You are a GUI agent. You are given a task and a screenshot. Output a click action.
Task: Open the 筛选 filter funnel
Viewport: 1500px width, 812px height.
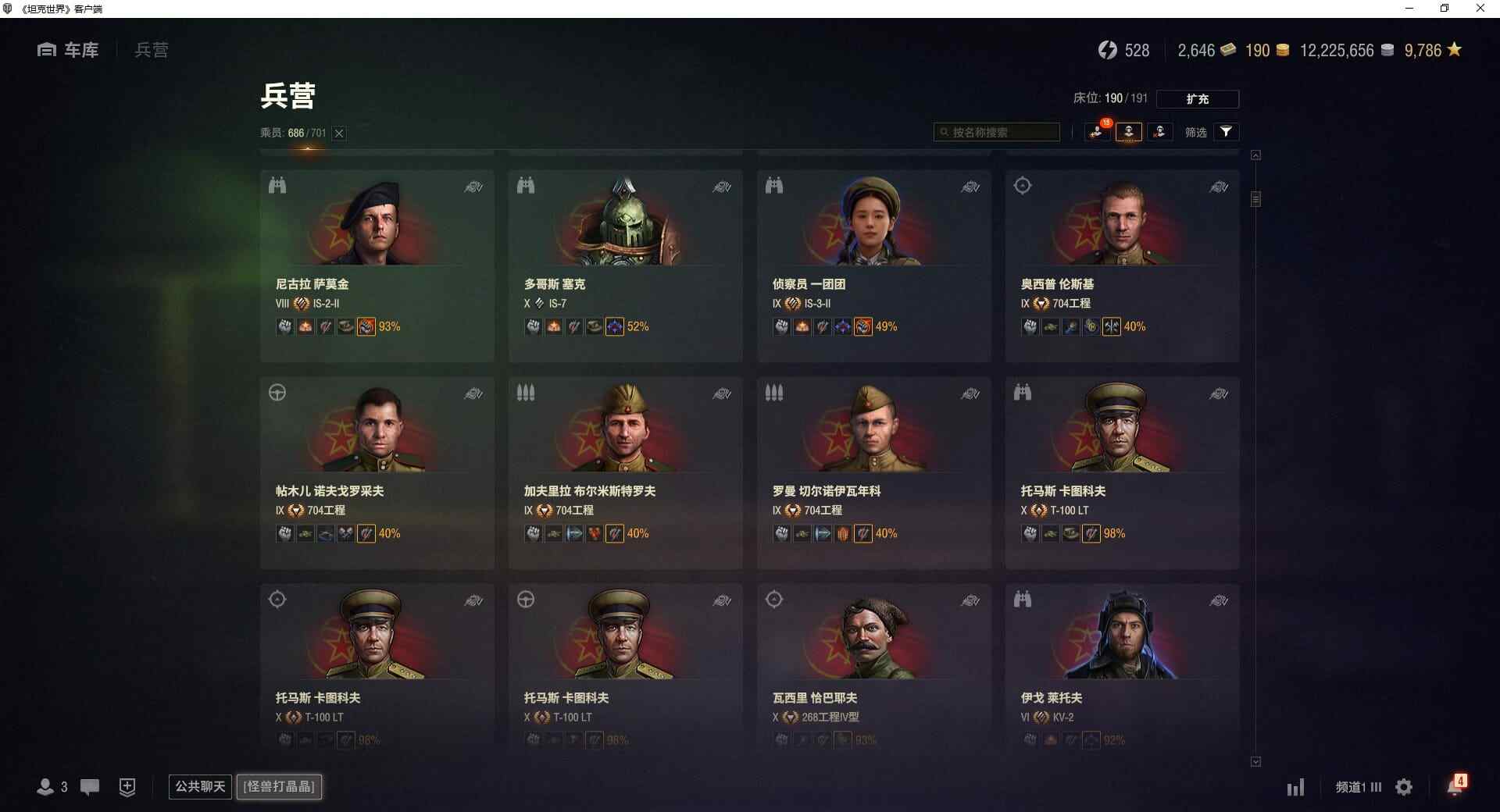(x=1227, y=132)
